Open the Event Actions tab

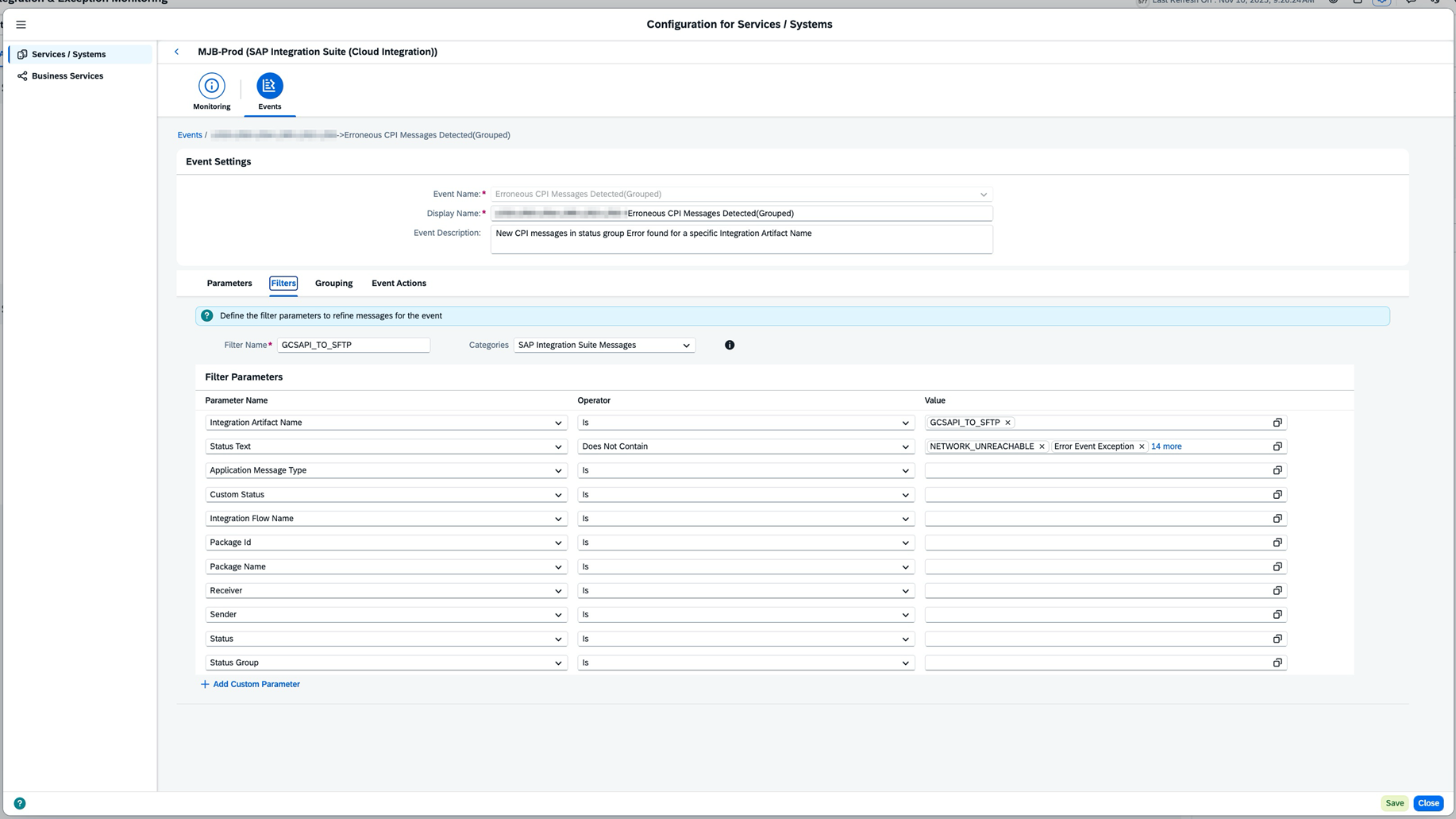(399, 284)
